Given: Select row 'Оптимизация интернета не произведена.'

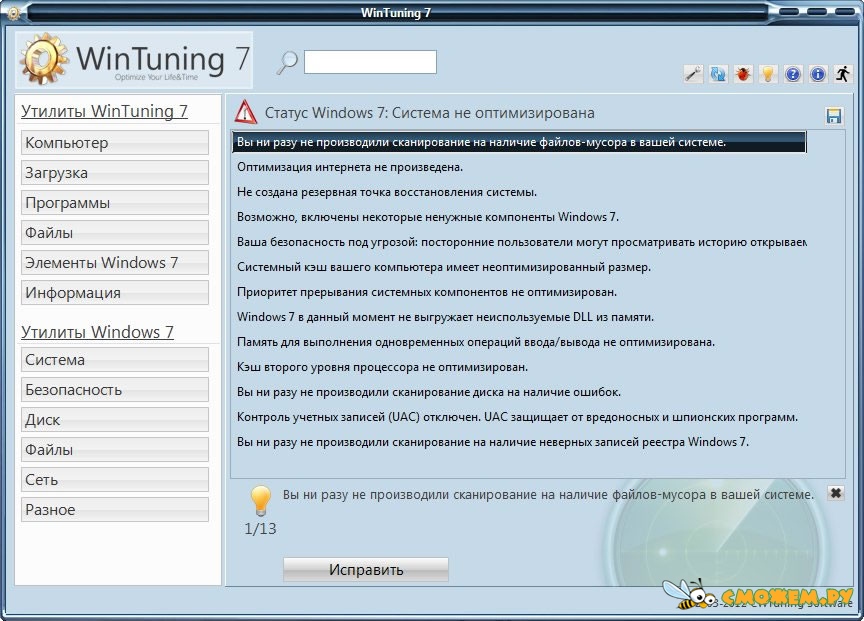Looking at the screenshot, I should (519, 167).
